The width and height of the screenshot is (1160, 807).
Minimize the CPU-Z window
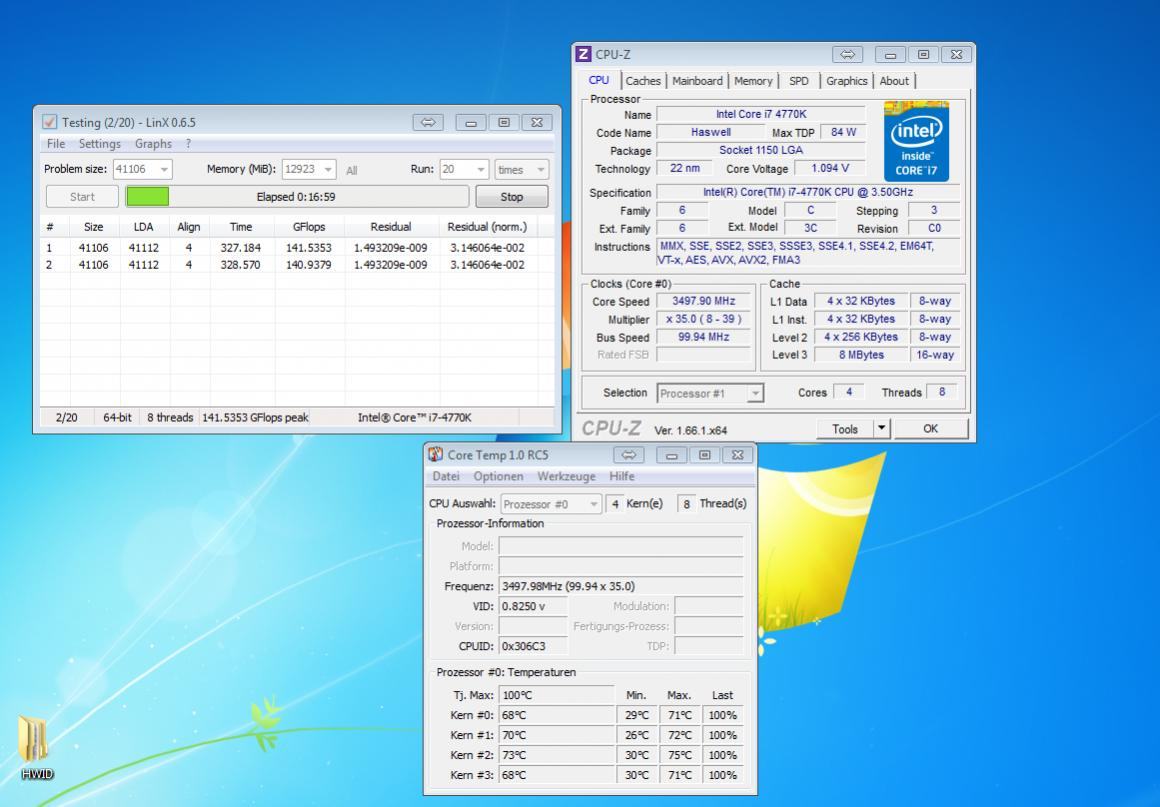890,54
